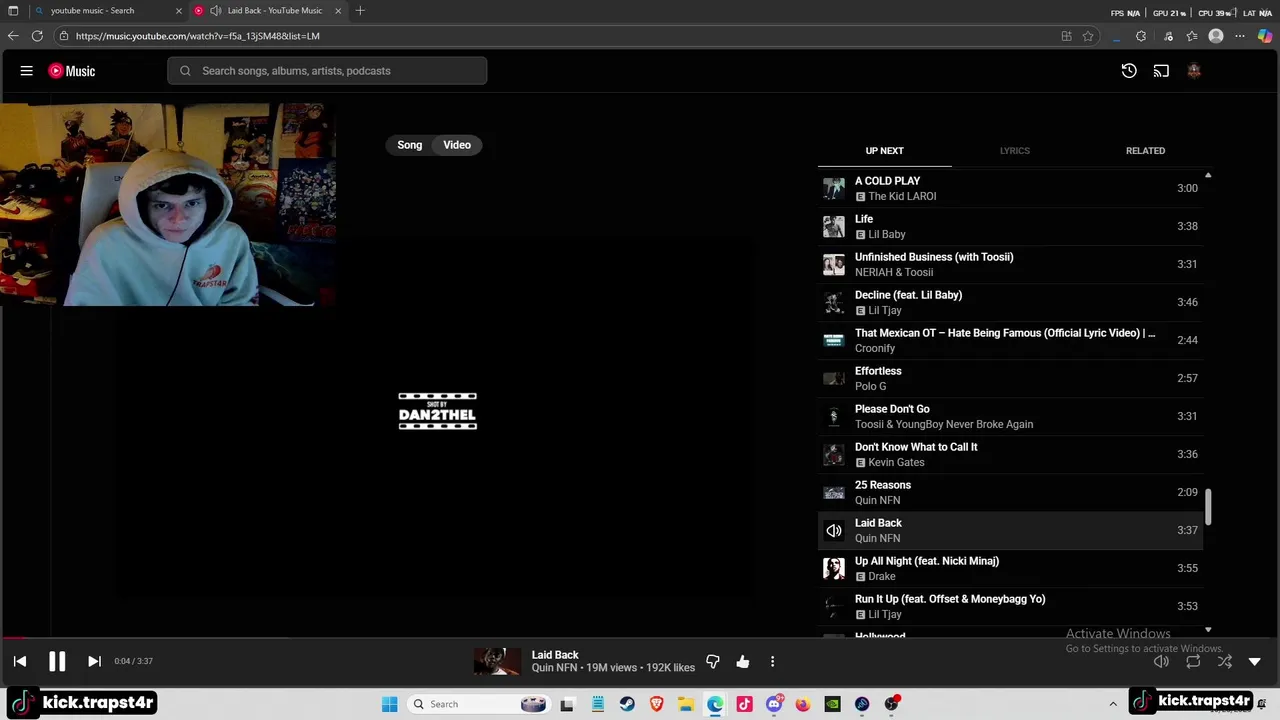
Task: Select the LYRICS tab
Action: coord(1014,151)
